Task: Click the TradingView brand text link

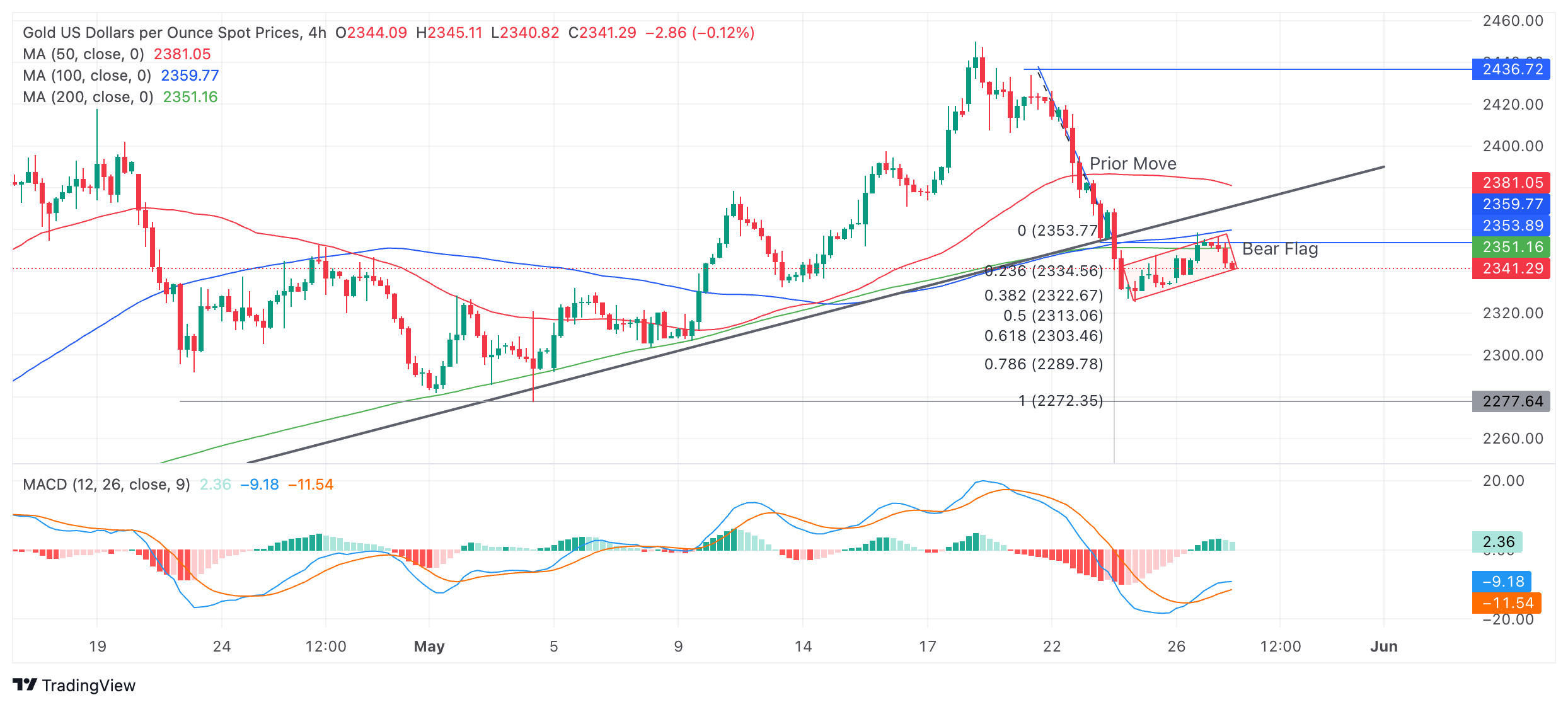Action: click(x=88, y=686)
